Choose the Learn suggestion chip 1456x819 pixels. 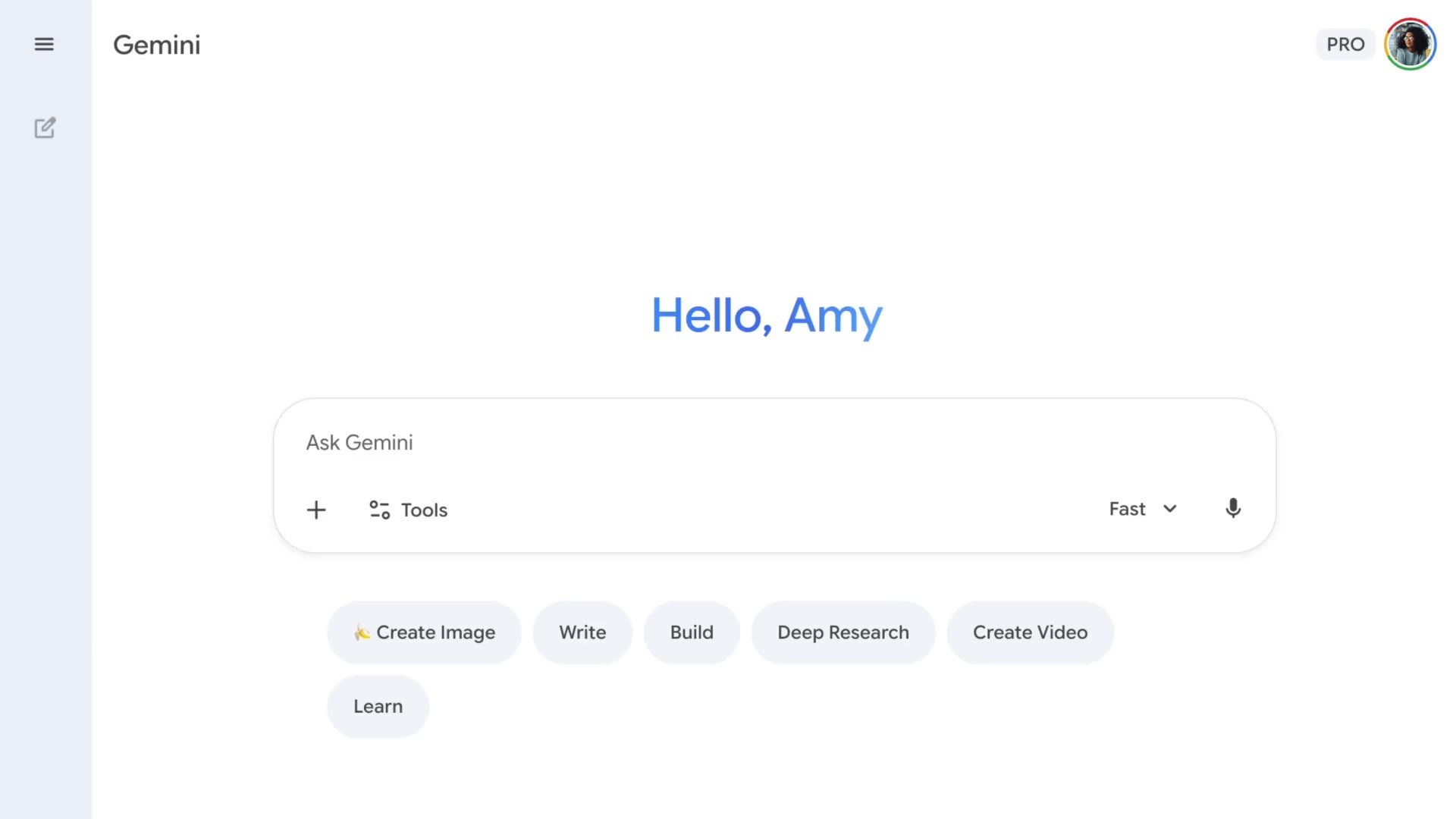click(378, 707)
